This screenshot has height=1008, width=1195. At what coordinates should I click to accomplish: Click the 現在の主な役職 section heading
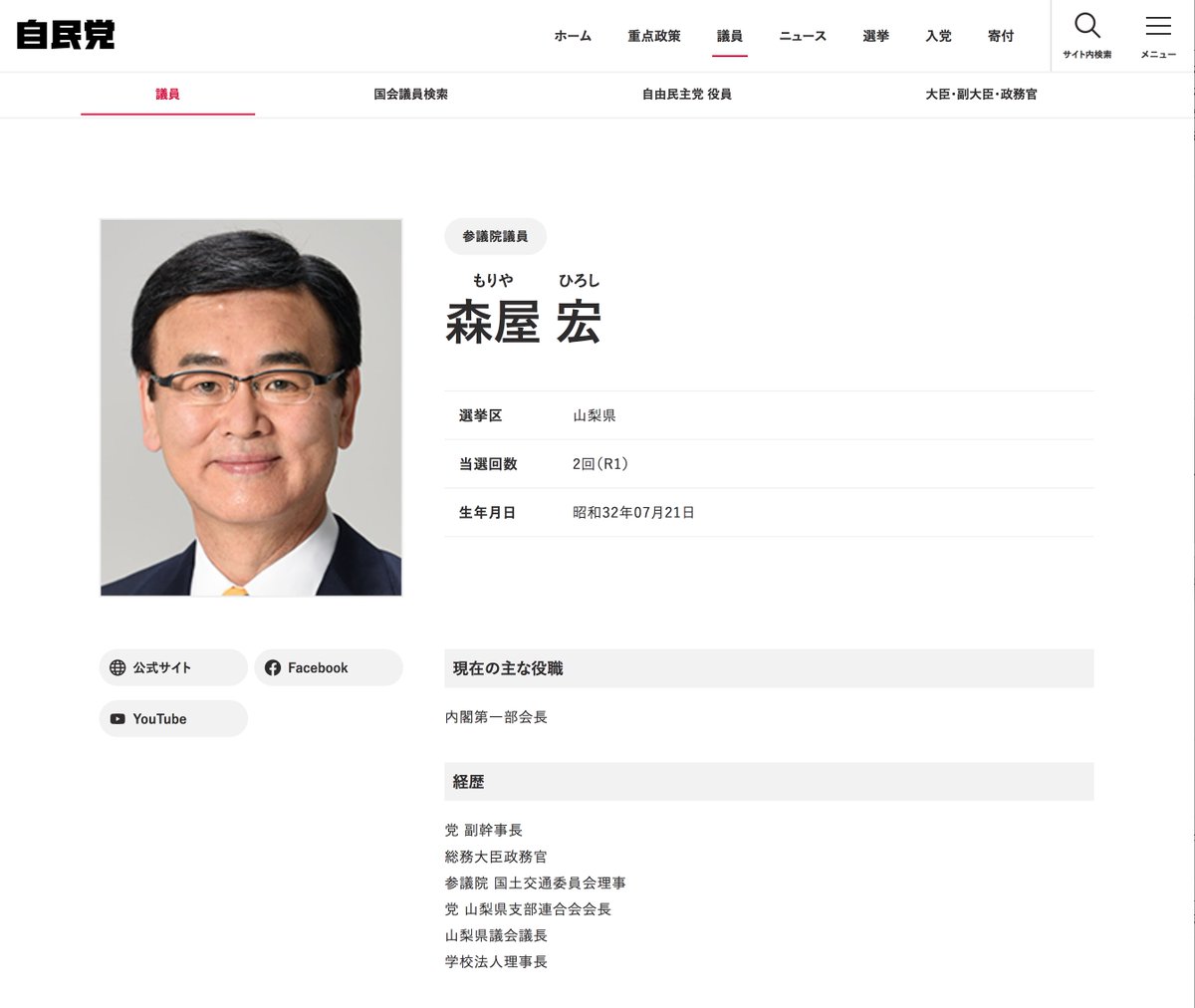769,668
